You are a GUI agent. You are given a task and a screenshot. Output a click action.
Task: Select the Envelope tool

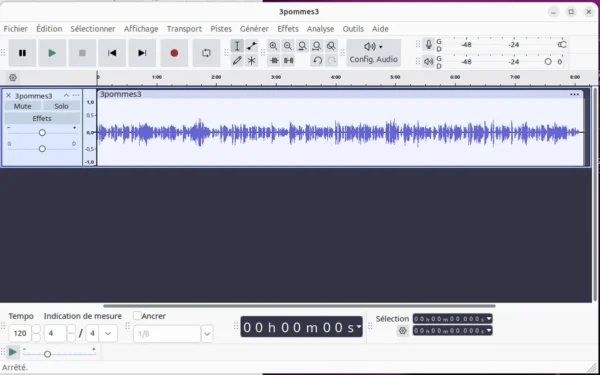(x=251, y=46)
